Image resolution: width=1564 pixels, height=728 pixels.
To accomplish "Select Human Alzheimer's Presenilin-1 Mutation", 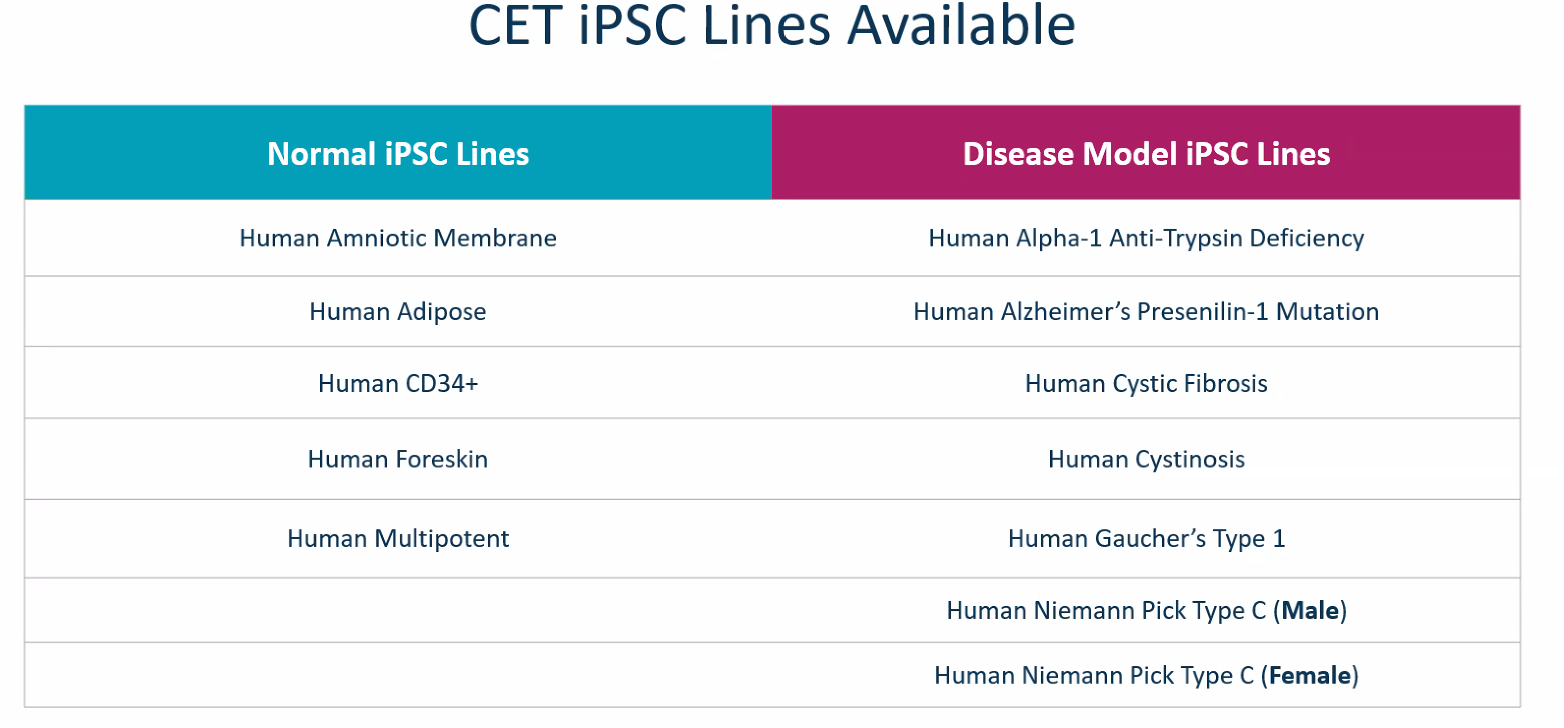I will pyautogui.click(x=1146, y=311).
